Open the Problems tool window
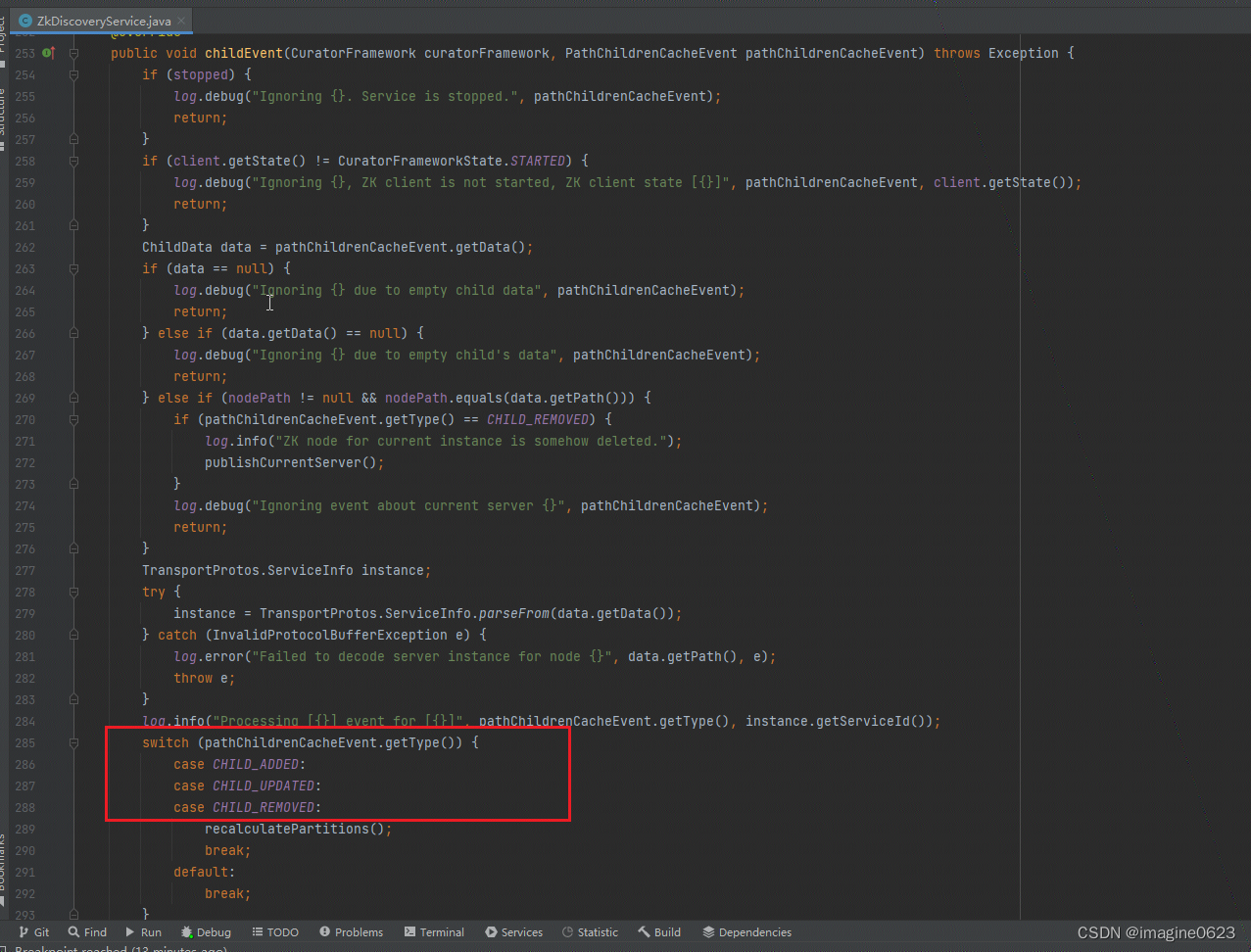 tap(351, 932)
